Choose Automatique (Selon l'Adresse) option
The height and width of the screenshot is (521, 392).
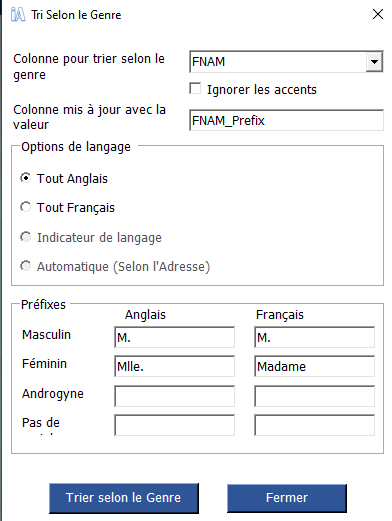tap(25, 266)
